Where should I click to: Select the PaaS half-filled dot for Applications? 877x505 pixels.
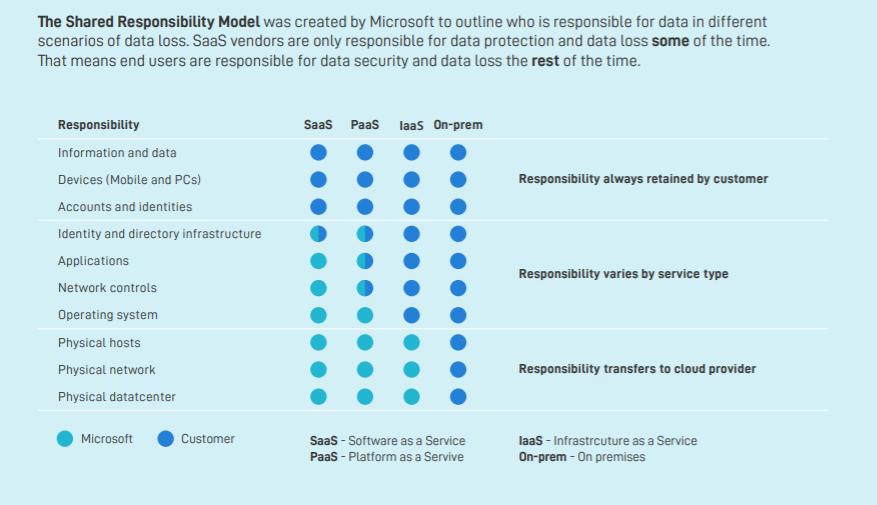(x=365, y=261)
